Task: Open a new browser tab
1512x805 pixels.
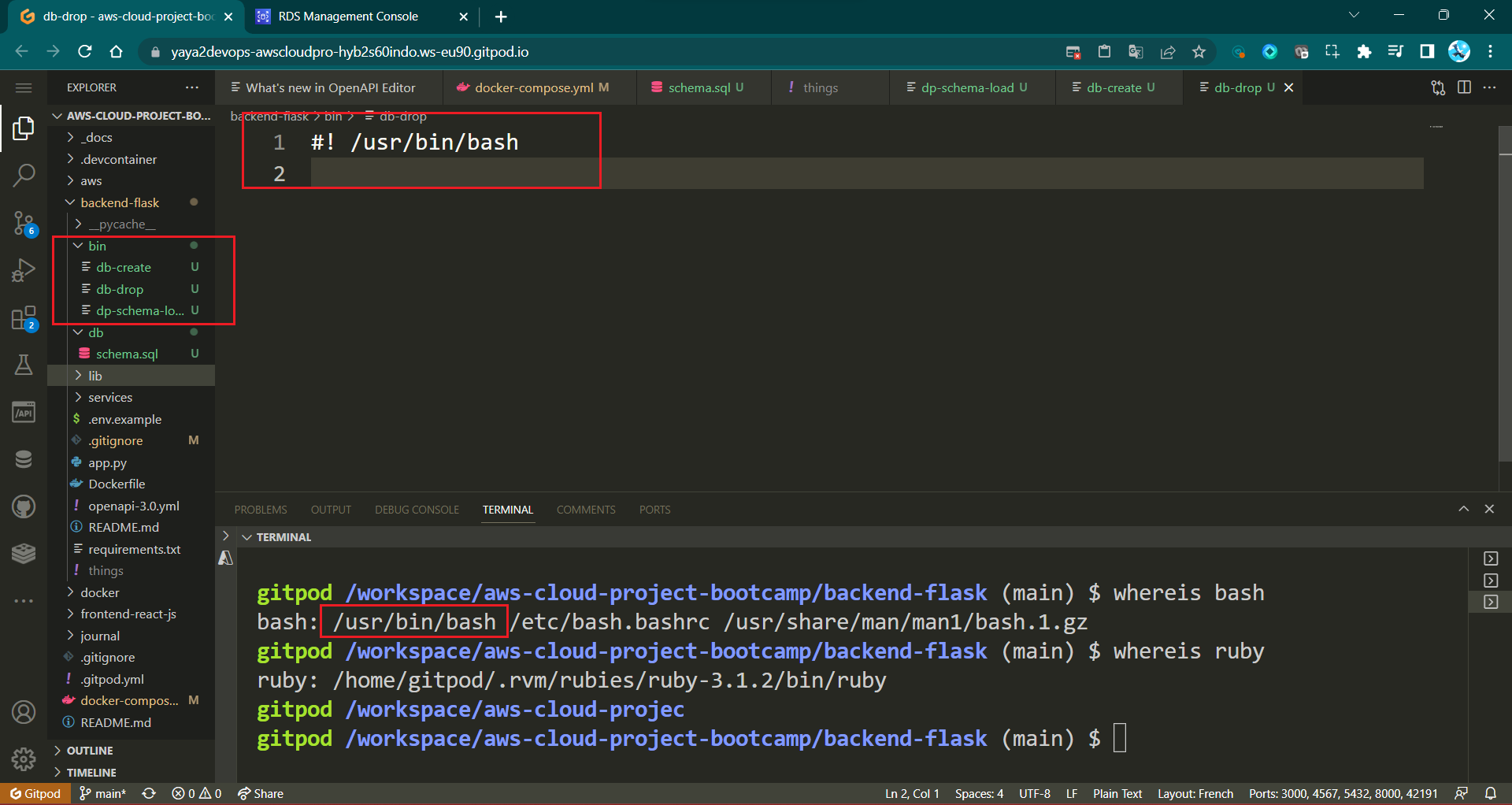Action: pyautogui.click(x=501, y=17)
